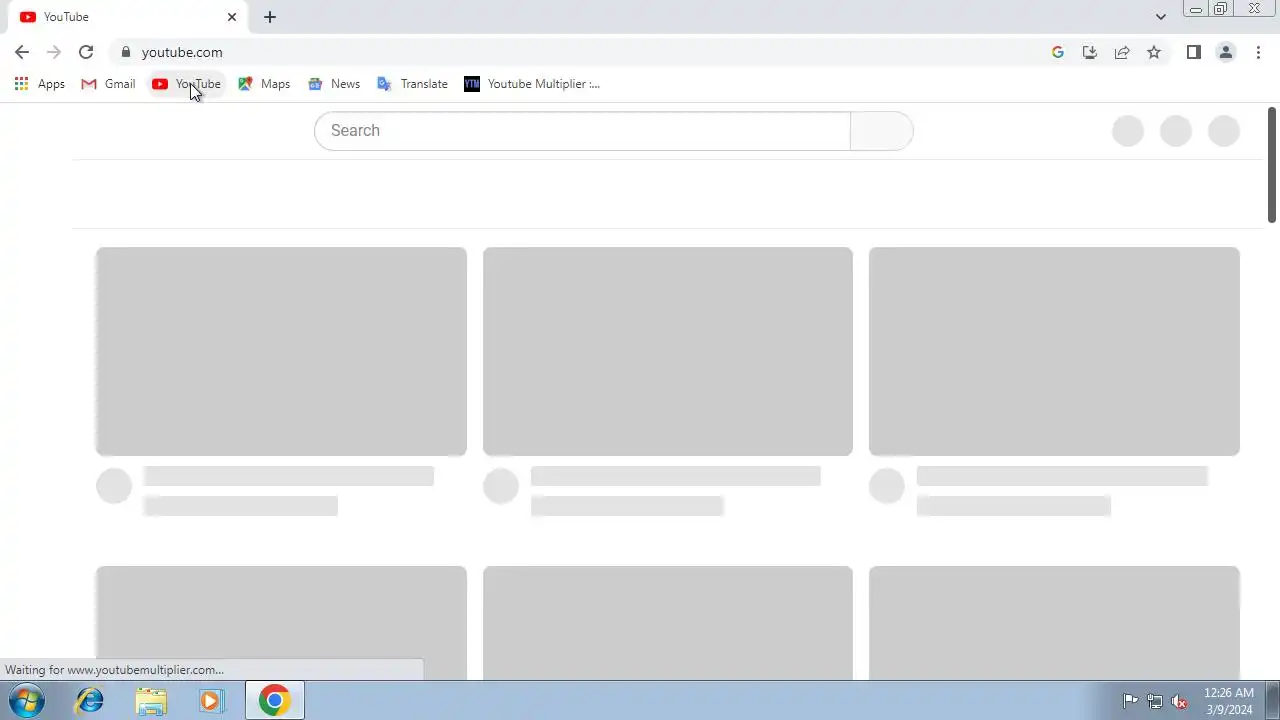Share this page using the share icon
The height and width of the screenshot is (720, 1280).
[x=1122, y=52]
